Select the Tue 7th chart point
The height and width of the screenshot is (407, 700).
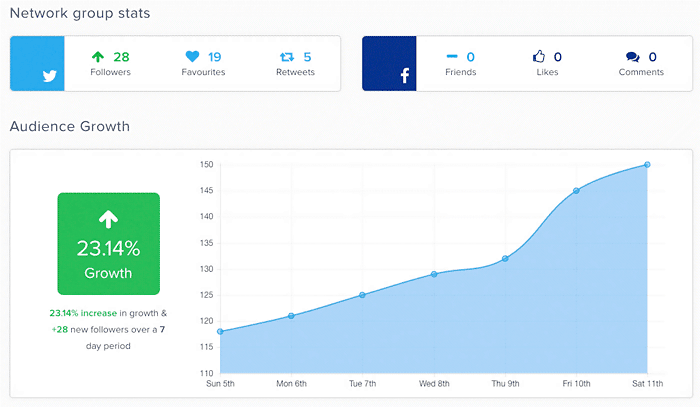(362, 295)
